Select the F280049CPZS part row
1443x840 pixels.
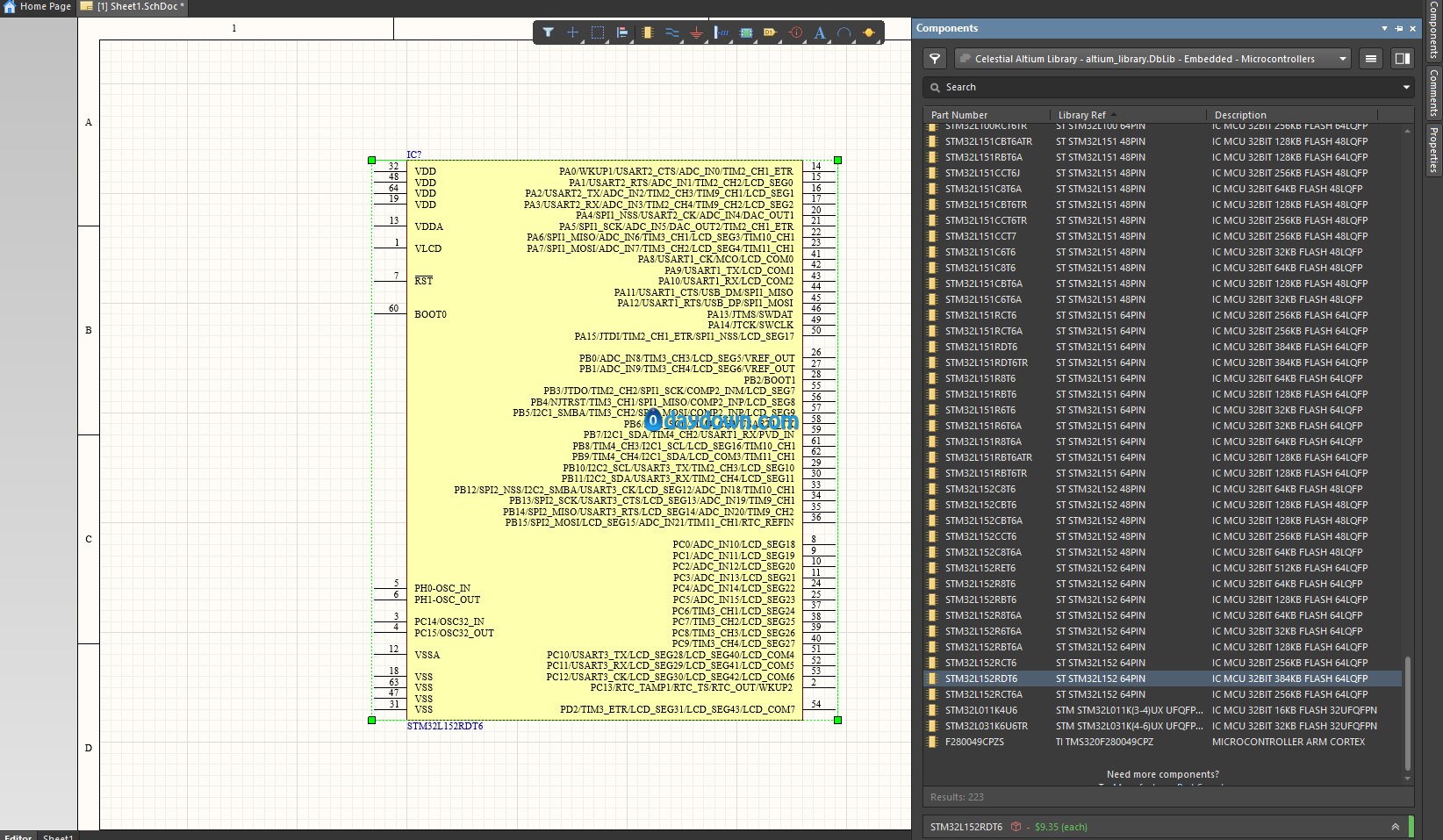coord(1163,742)
